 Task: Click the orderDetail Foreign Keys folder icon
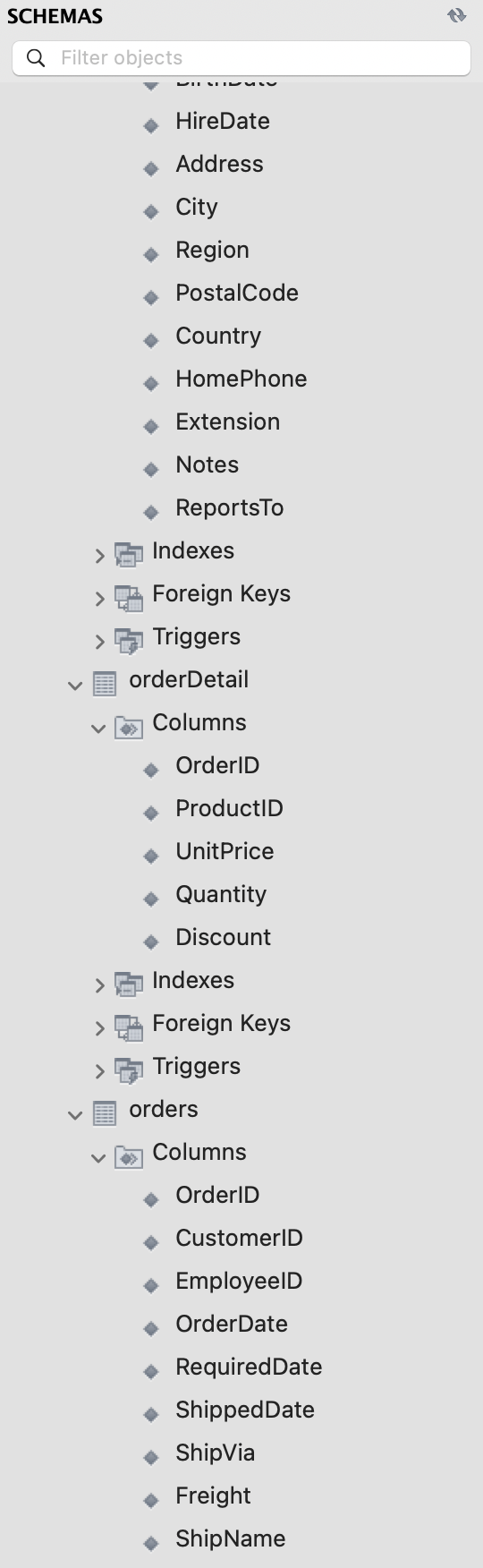[x=129, y=1027]
